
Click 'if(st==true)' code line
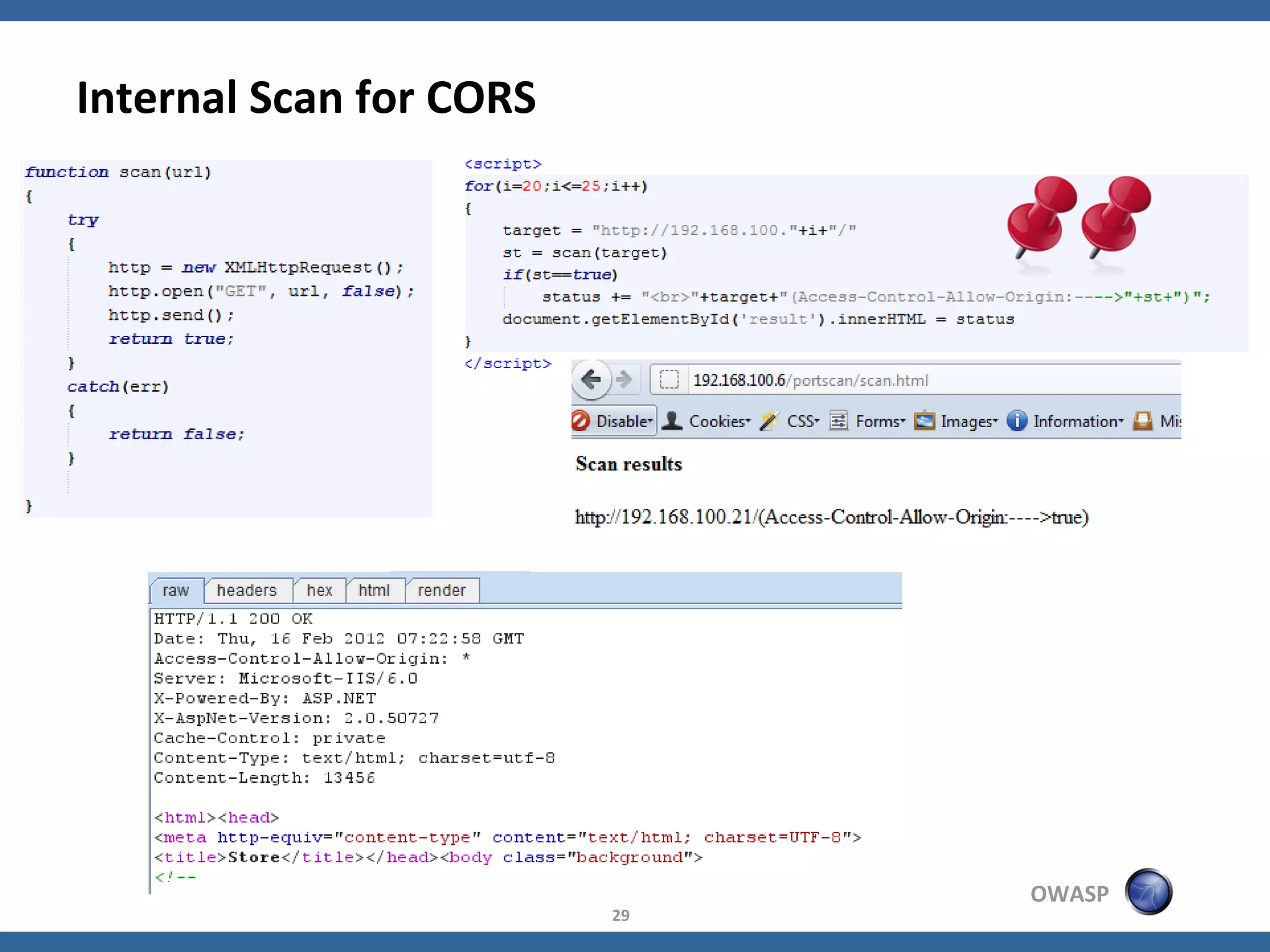click(x=561, y=275)
